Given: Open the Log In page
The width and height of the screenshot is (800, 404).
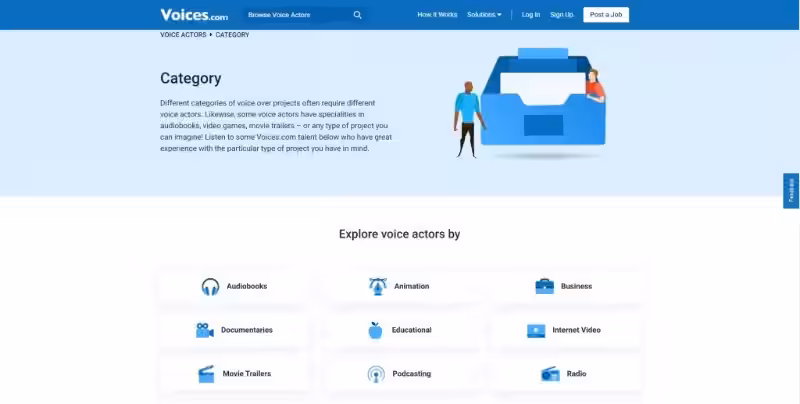Looking at the screenshot, I should pyautogui.click(x=531, y=15).
